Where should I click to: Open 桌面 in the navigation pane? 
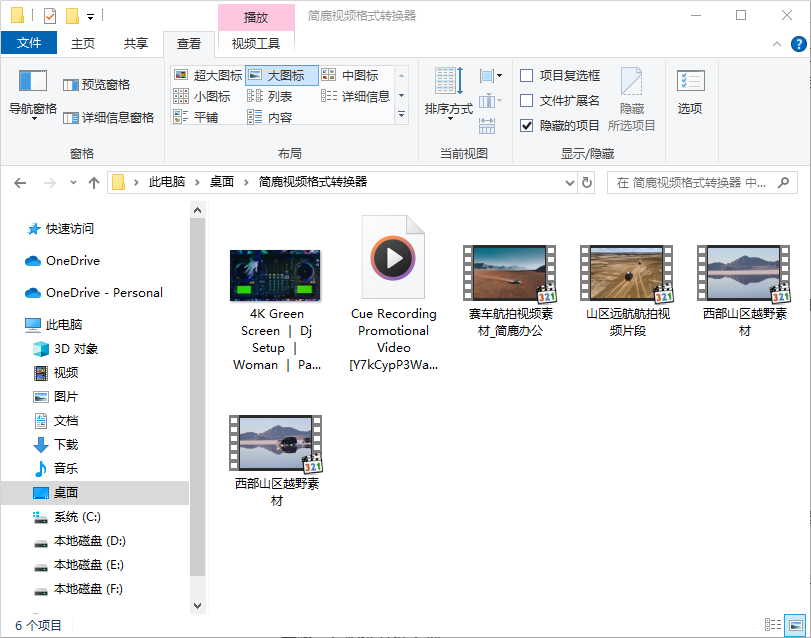66,493
